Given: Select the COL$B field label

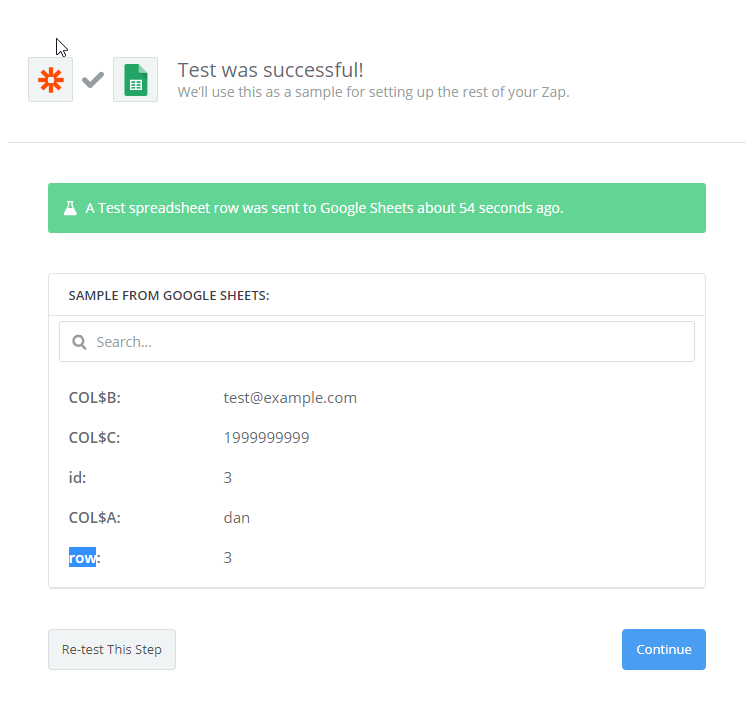Looking at the screenshot, I should [x=94, y=398].
